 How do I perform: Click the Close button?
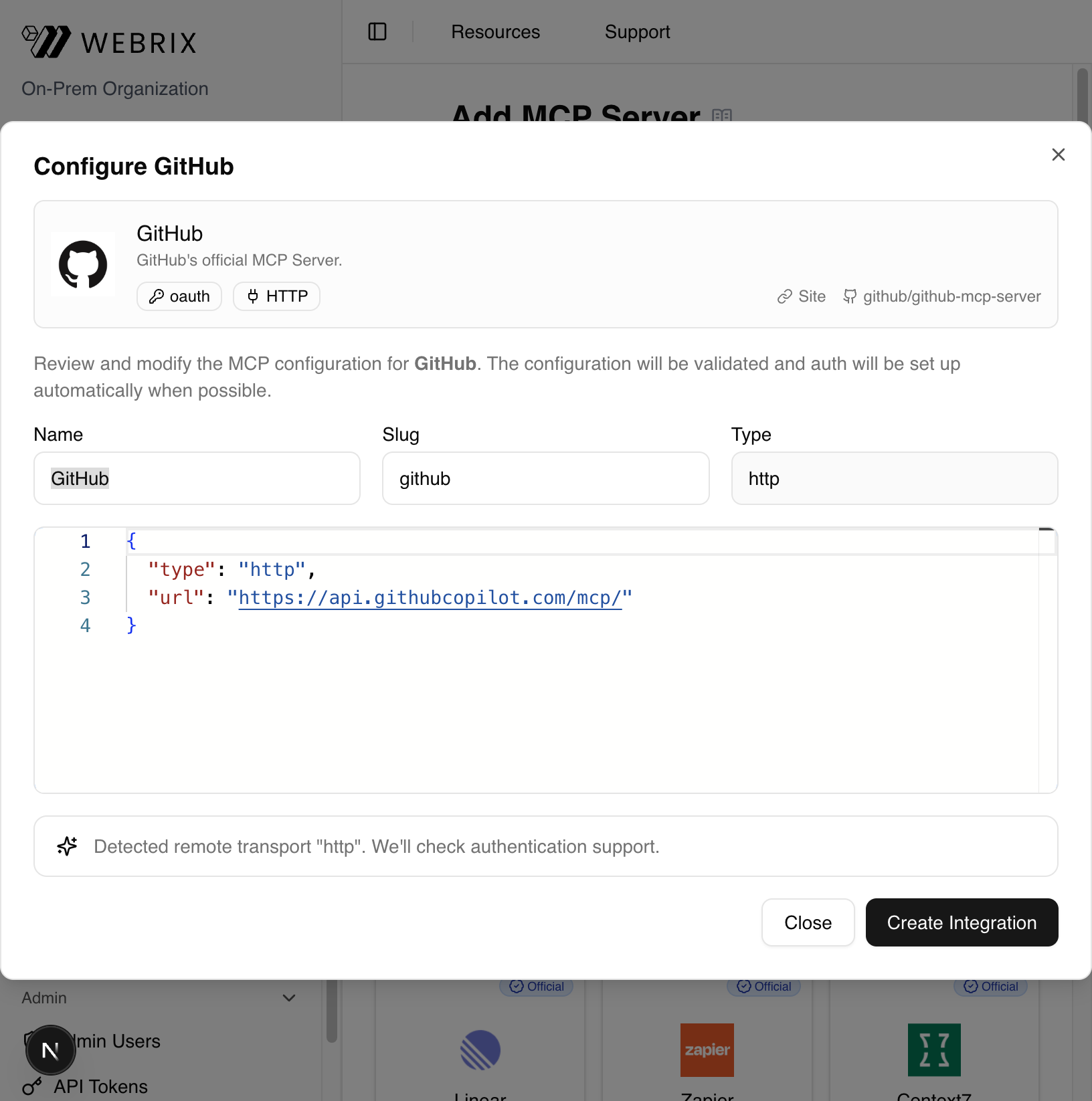tap(808, 922)
